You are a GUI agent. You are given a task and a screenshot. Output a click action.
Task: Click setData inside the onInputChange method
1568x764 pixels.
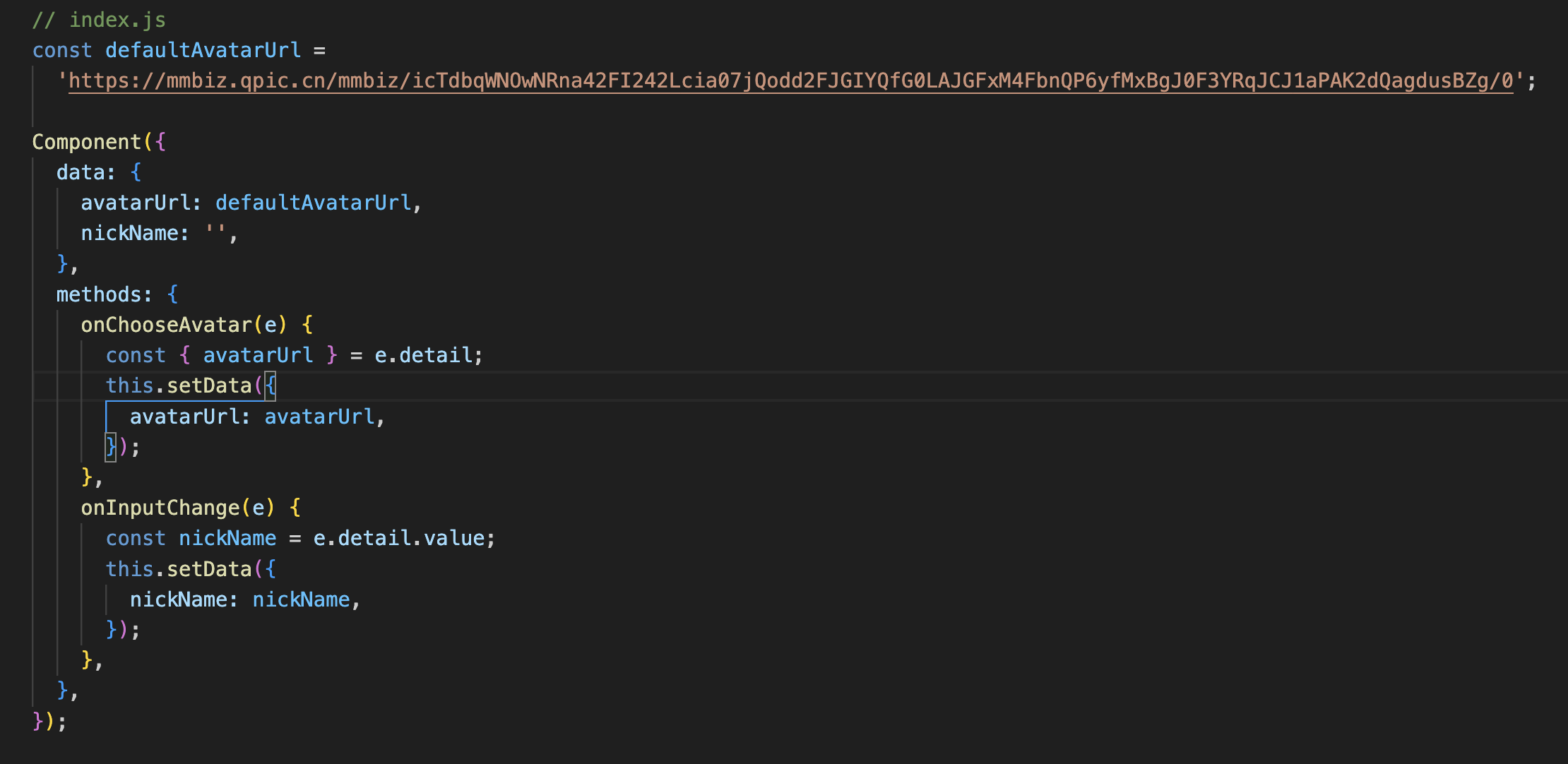tap(209, 569)
